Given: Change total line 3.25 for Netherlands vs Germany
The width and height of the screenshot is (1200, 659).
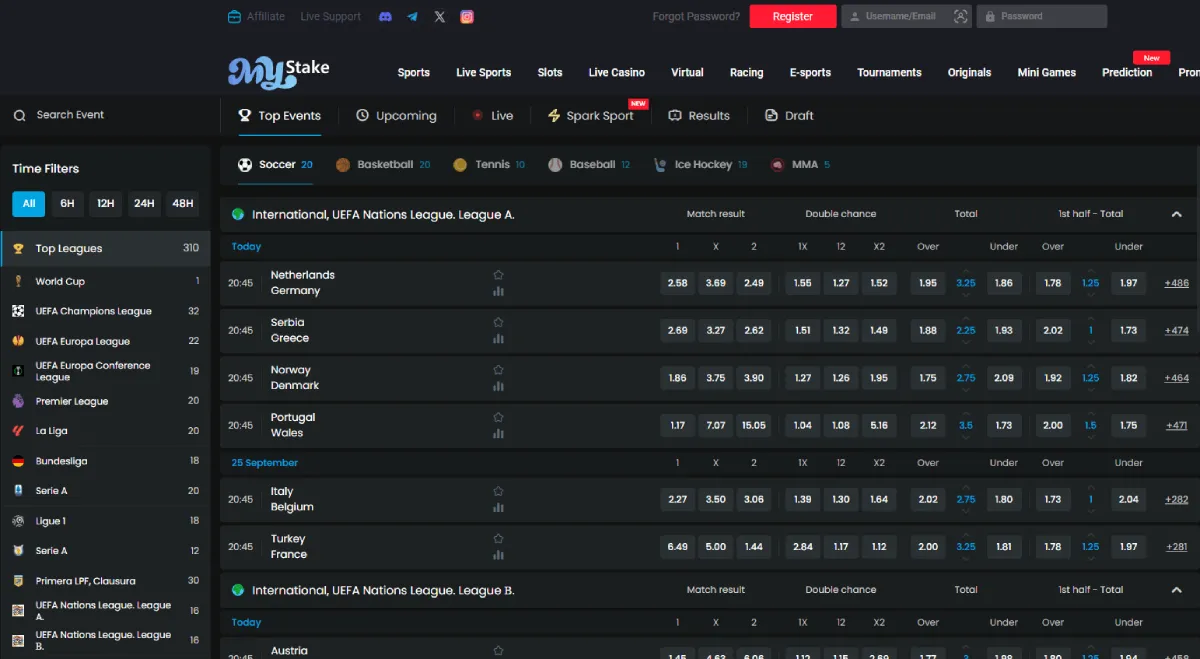Looking at the screenshot, I should pyautogui.click(x=966, y=283).
